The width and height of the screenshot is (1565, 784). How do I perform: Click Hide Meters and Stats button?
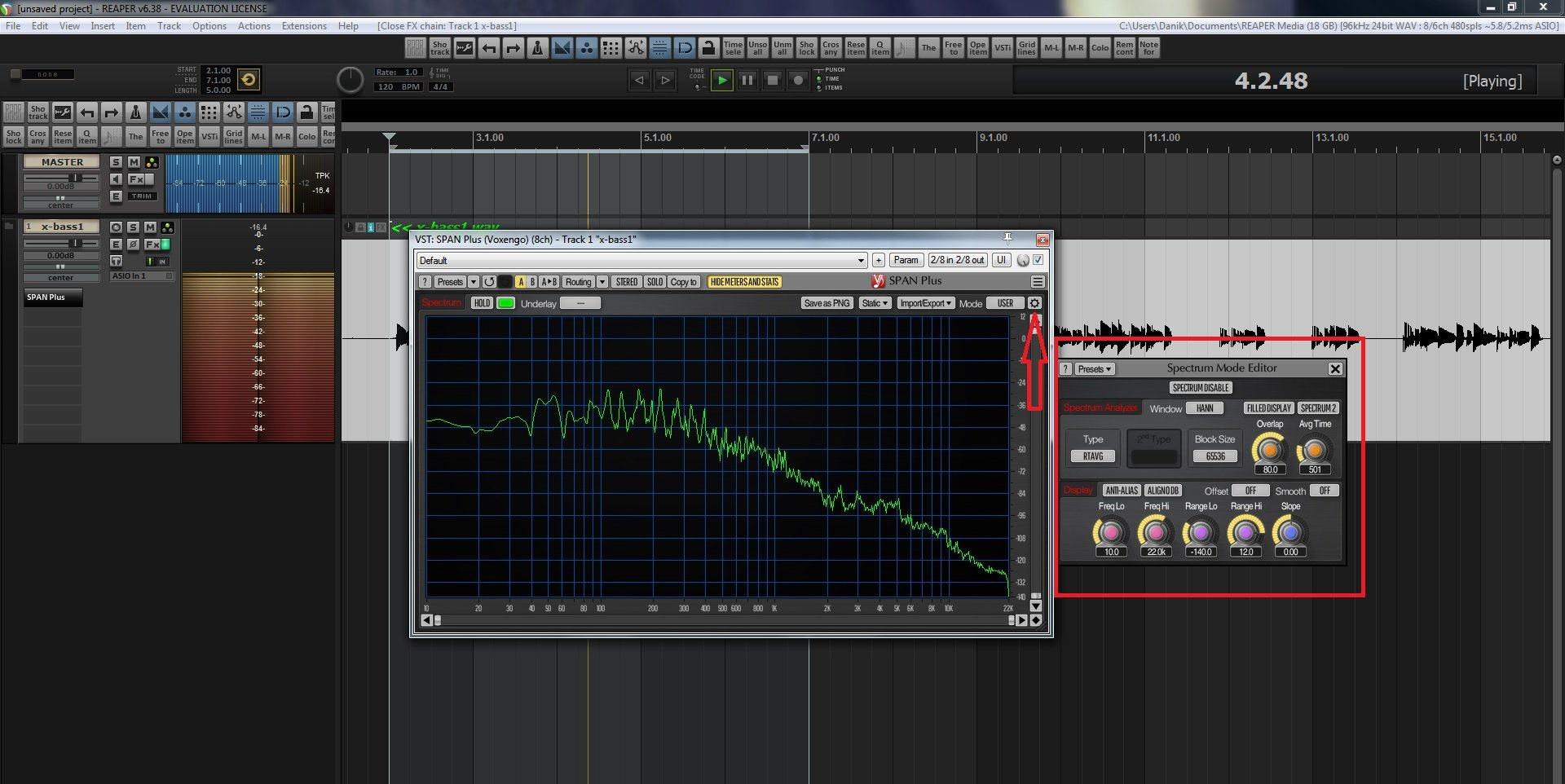tap(744, 282)
